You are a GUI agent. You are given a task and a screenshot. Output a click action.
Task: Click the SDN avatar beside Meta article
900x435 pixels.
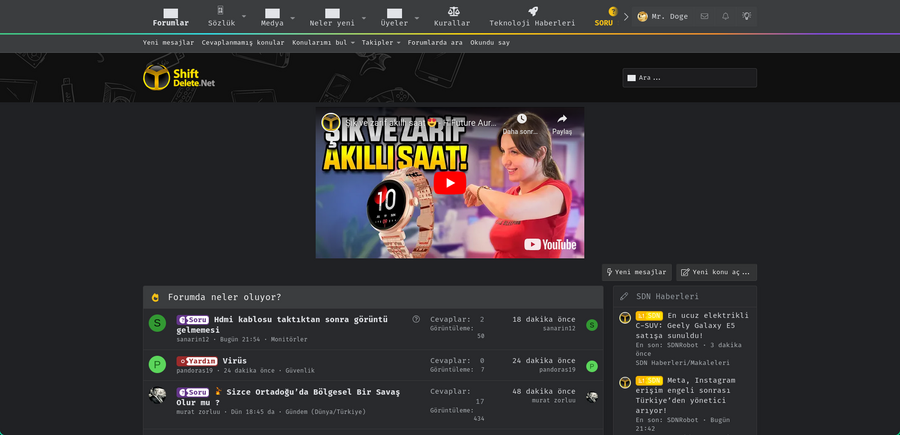[625, 382]
